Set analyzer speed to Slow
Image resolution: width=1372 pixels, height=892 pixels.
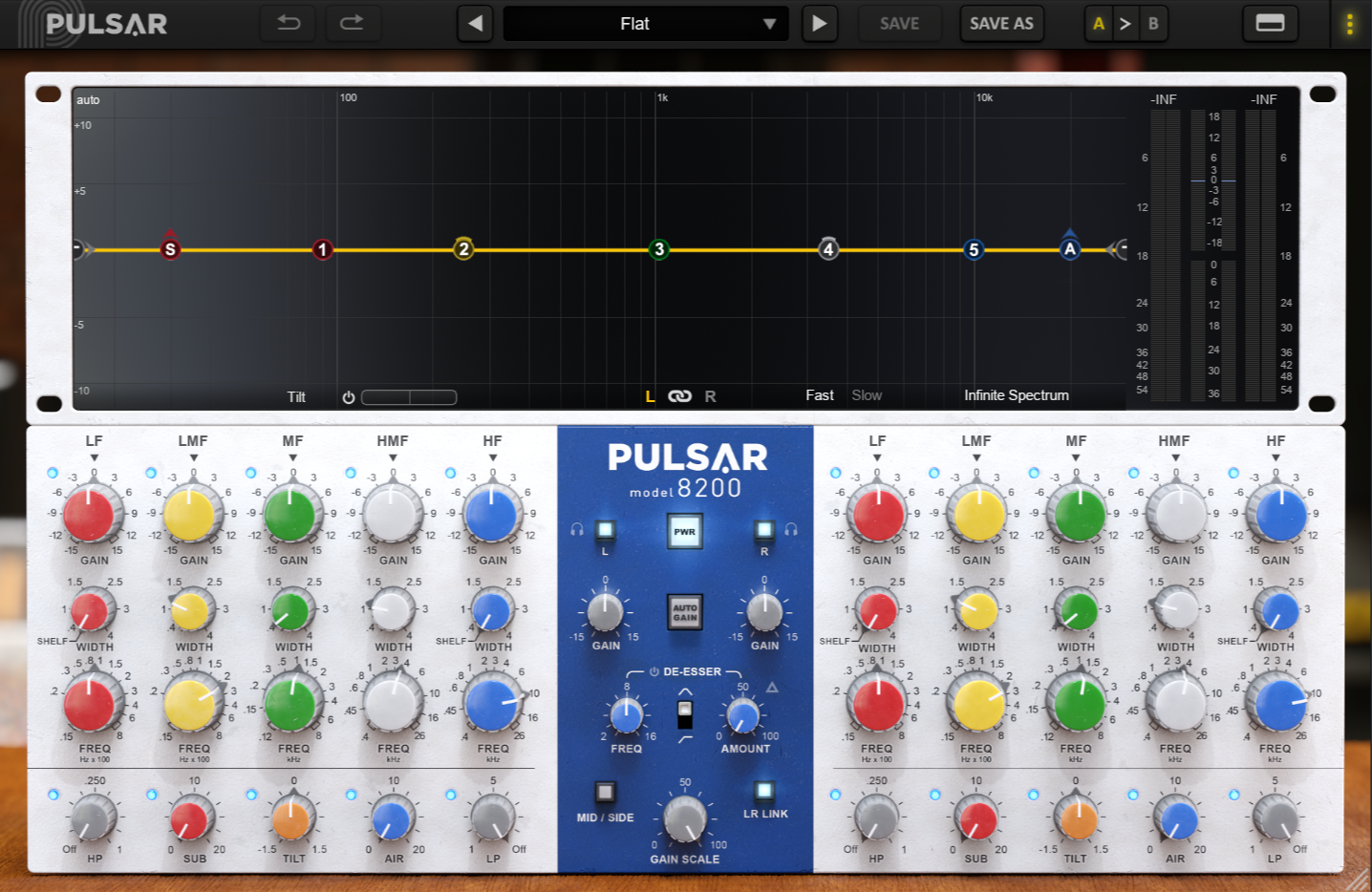tap(867, 395)
